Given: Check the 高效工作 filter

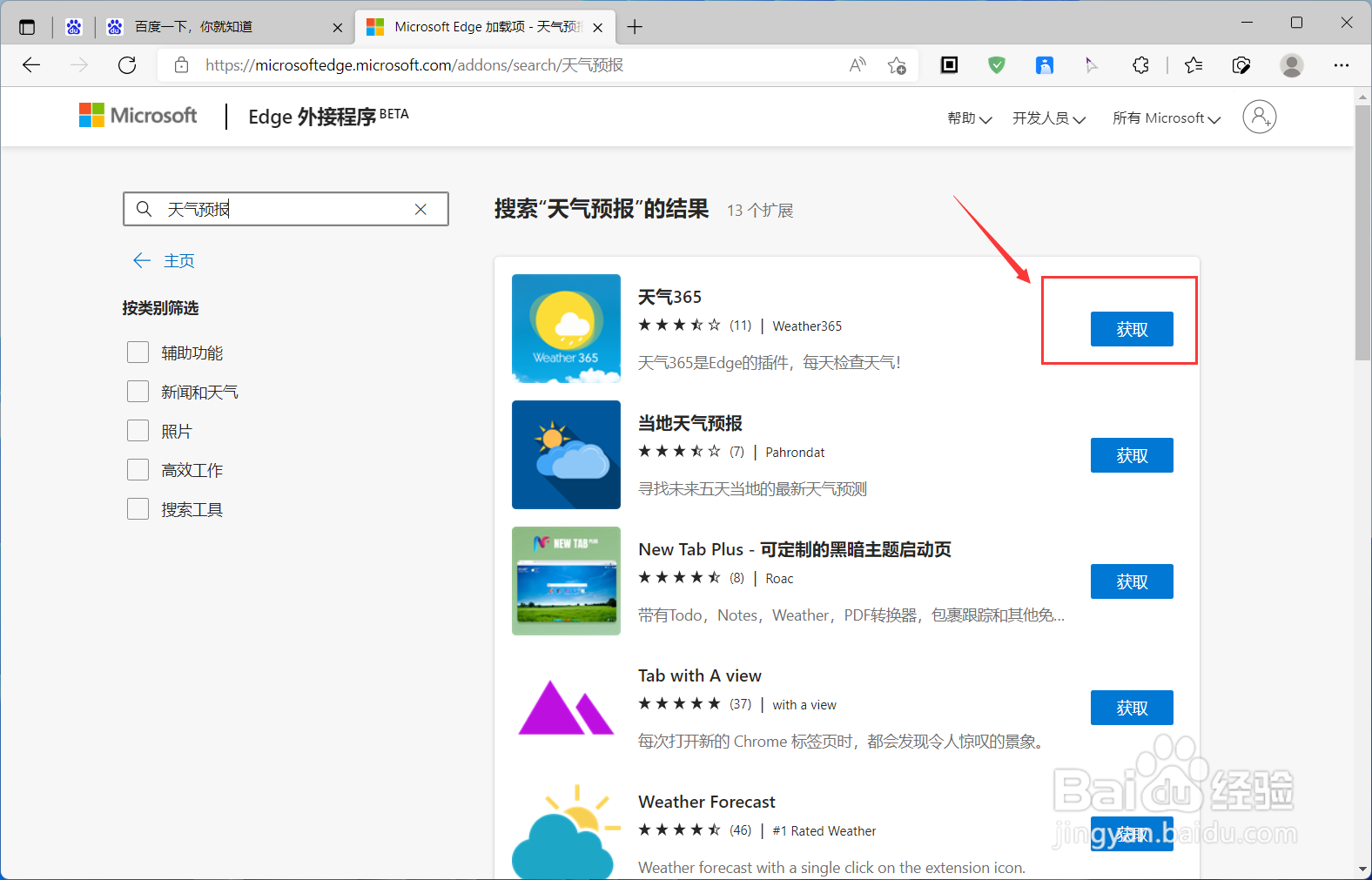Looking at the screenshot, I should pos(138,470).
